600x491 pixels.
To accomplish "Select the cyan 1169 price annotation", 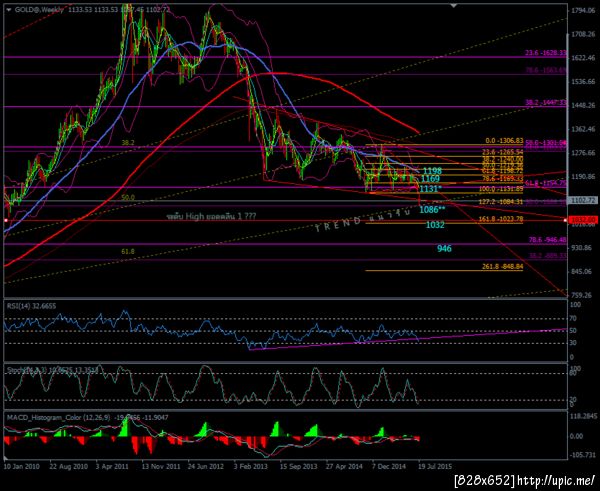I will click(x=430, y=179).
